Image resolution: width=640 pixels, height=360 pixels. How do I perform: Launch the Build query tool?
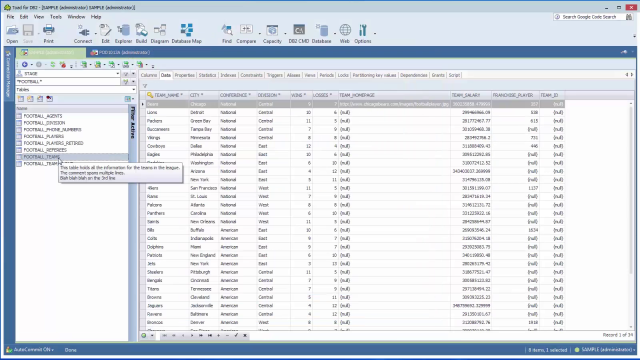[141, 33]
